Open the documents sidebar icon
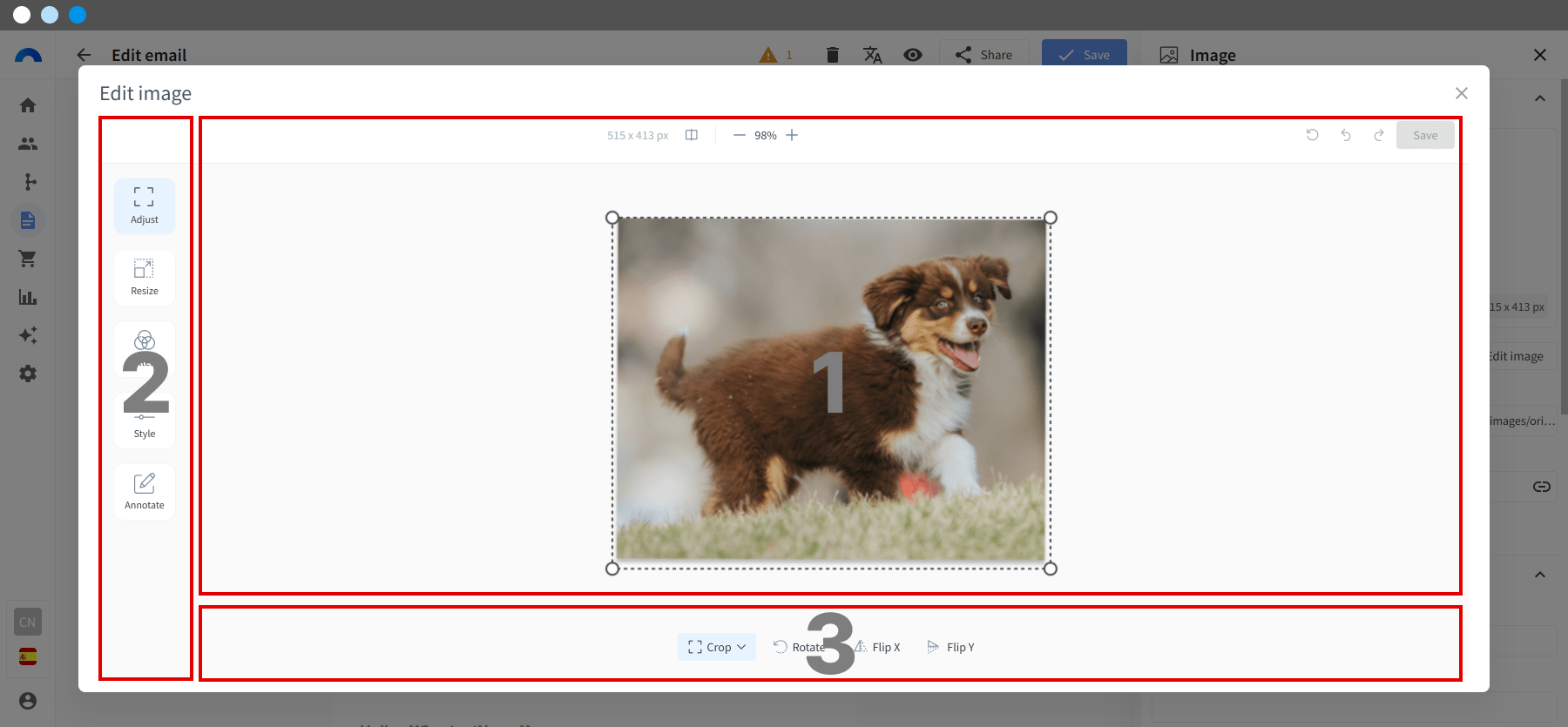 click(x=28, y=220)
